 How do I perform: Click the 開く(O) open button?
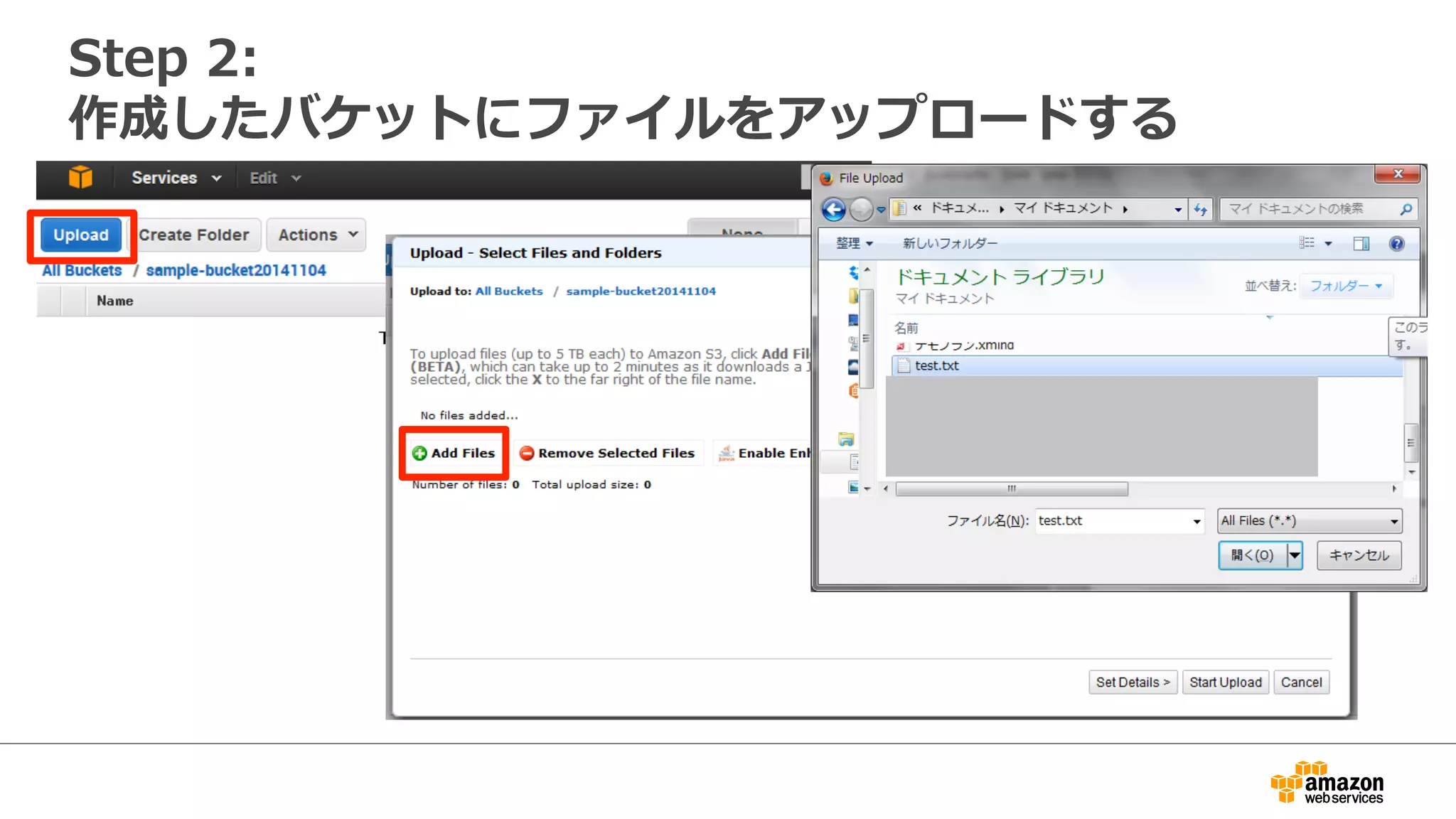(x=1253, y=555)
